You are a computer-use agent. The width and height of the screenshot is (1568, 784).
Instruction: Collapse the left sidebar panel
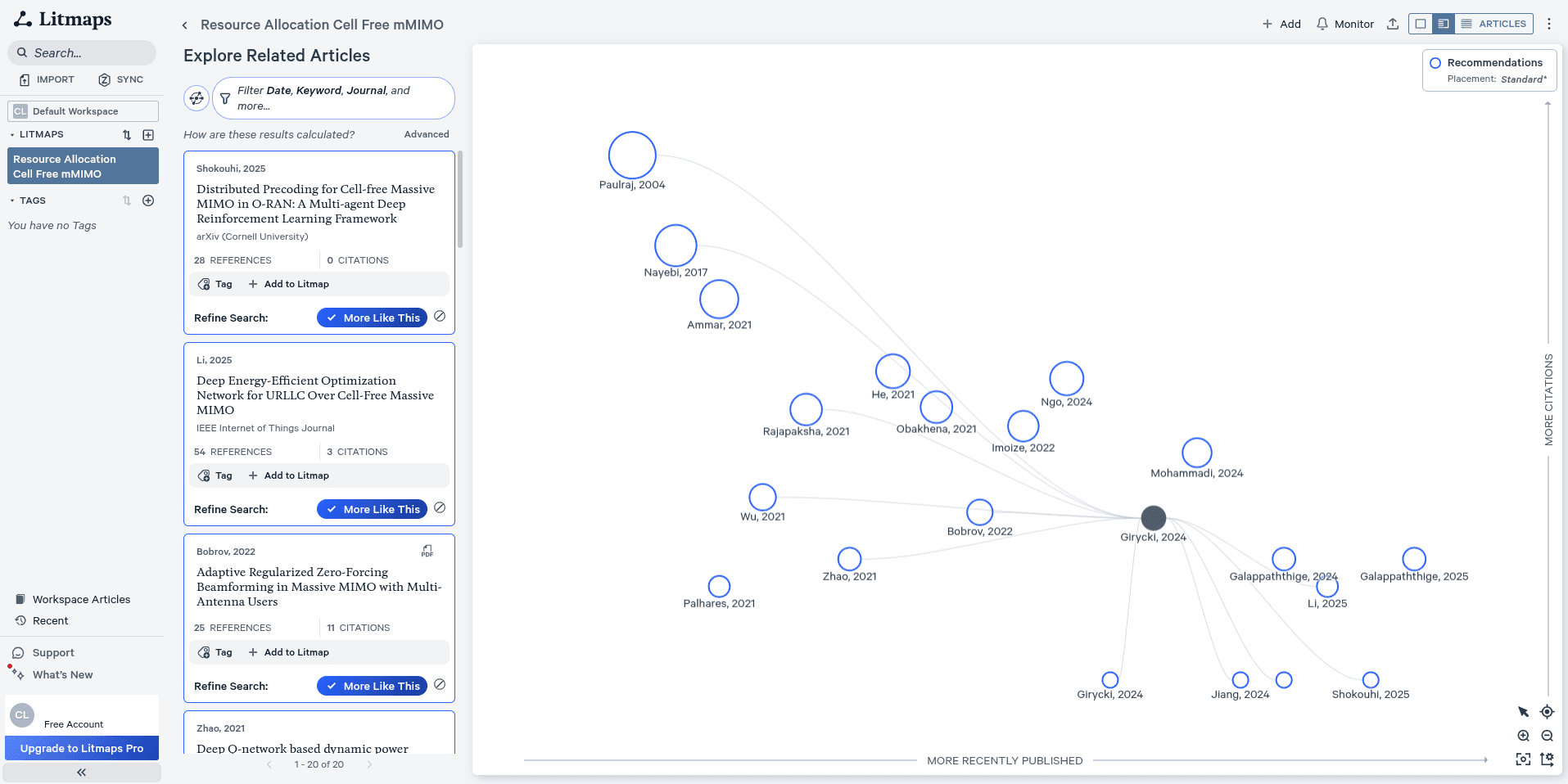point(81,771)
